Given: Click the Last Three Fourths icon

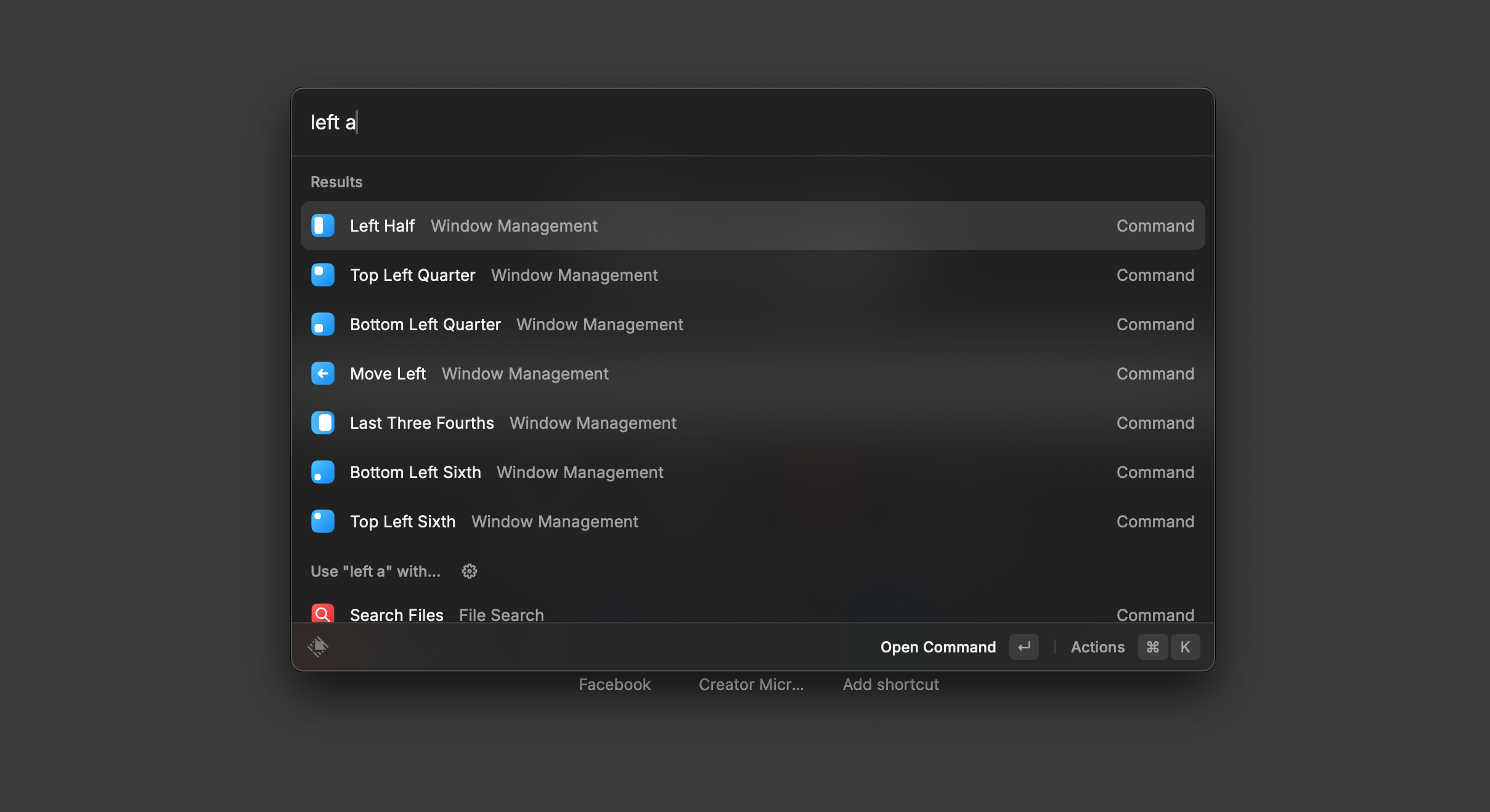Looking at the screenshot, I should pyautogui.click(x=322, y=423).
